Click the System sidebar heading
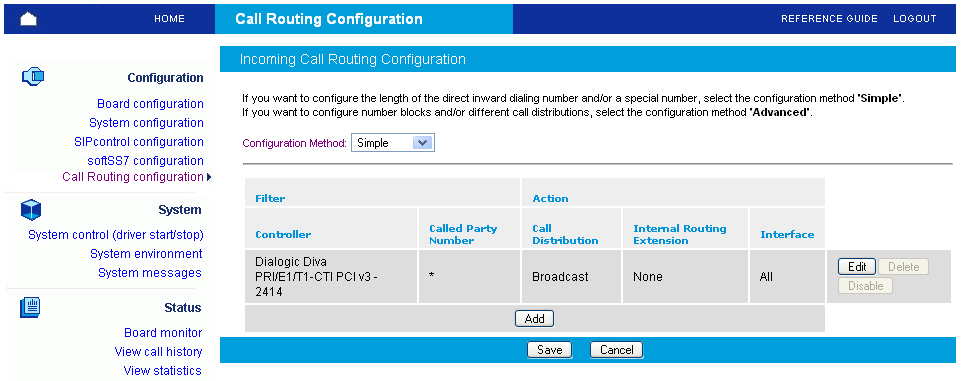The image size is (962, 381). [180, 210]
